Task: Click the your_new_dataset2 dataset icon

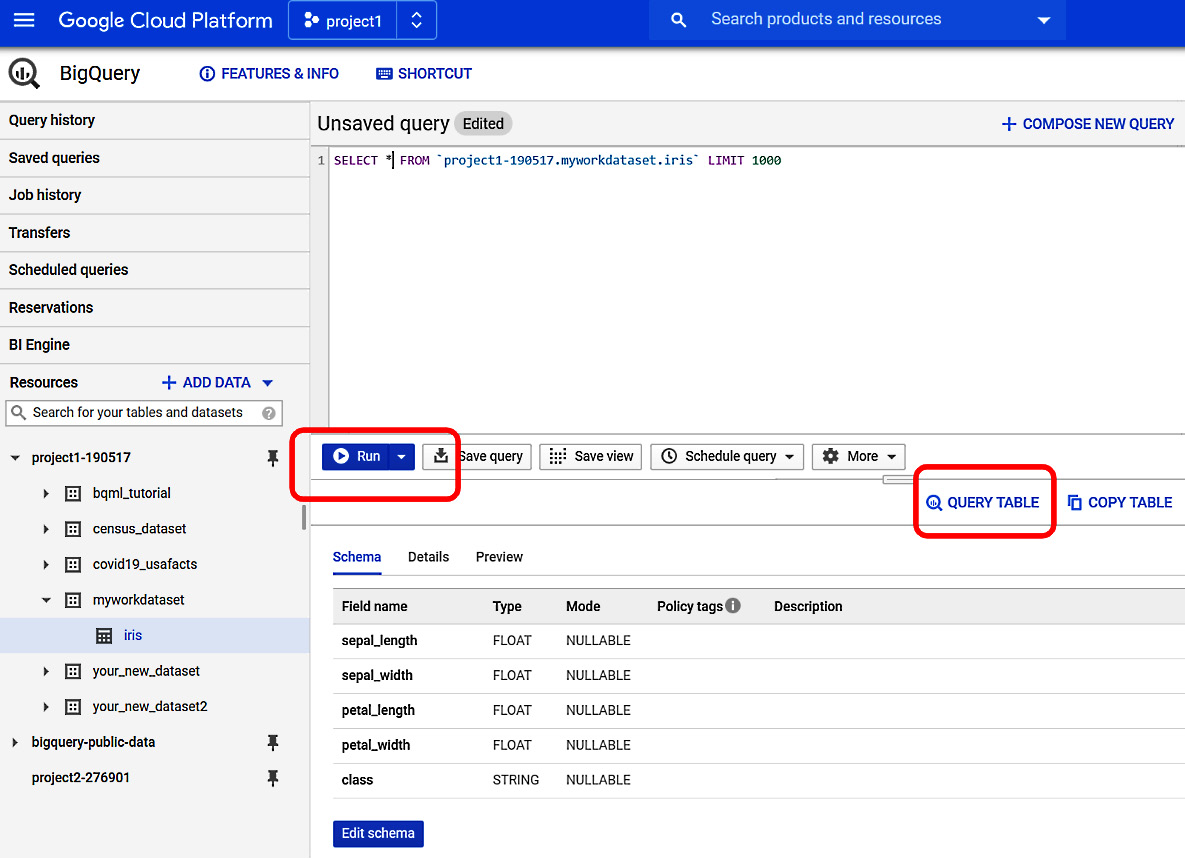Action: pos(73,707)
